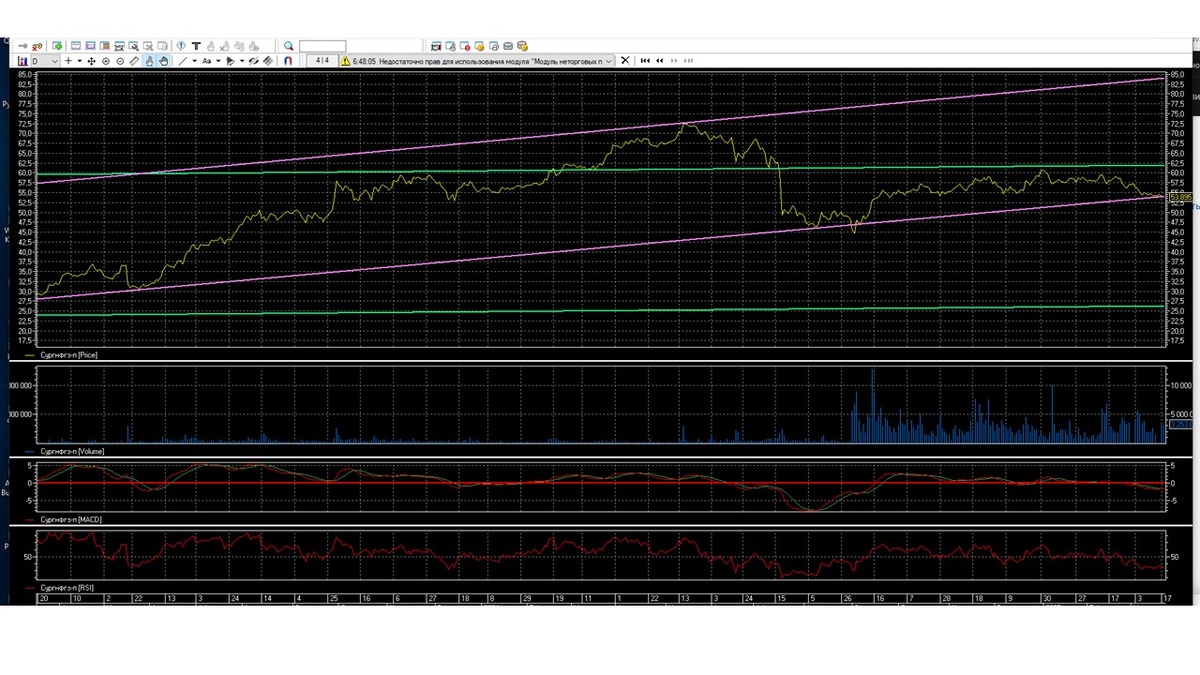Jump to first message with skip-back control

(x=645, y=60)
